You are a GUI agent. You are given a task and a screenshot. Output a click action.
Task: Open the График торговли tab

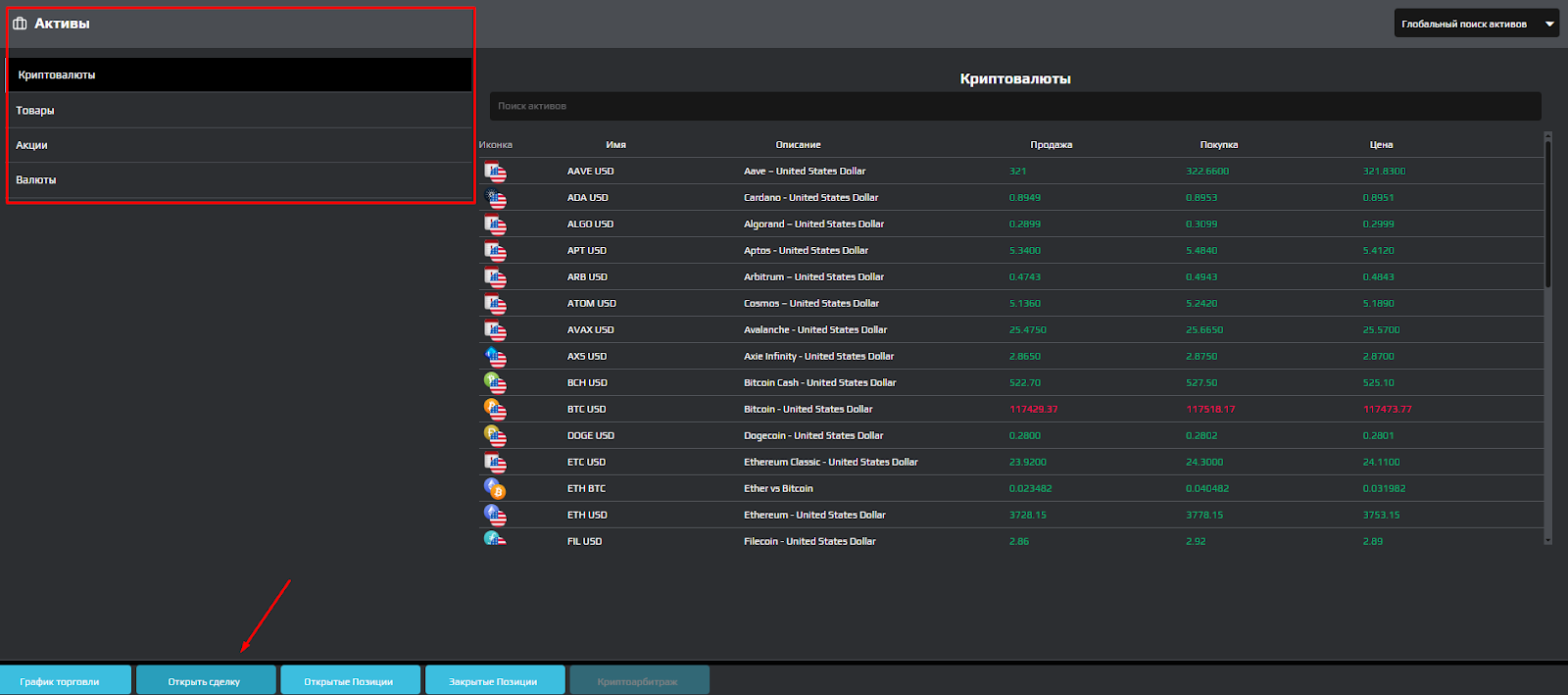click(65, 680)
